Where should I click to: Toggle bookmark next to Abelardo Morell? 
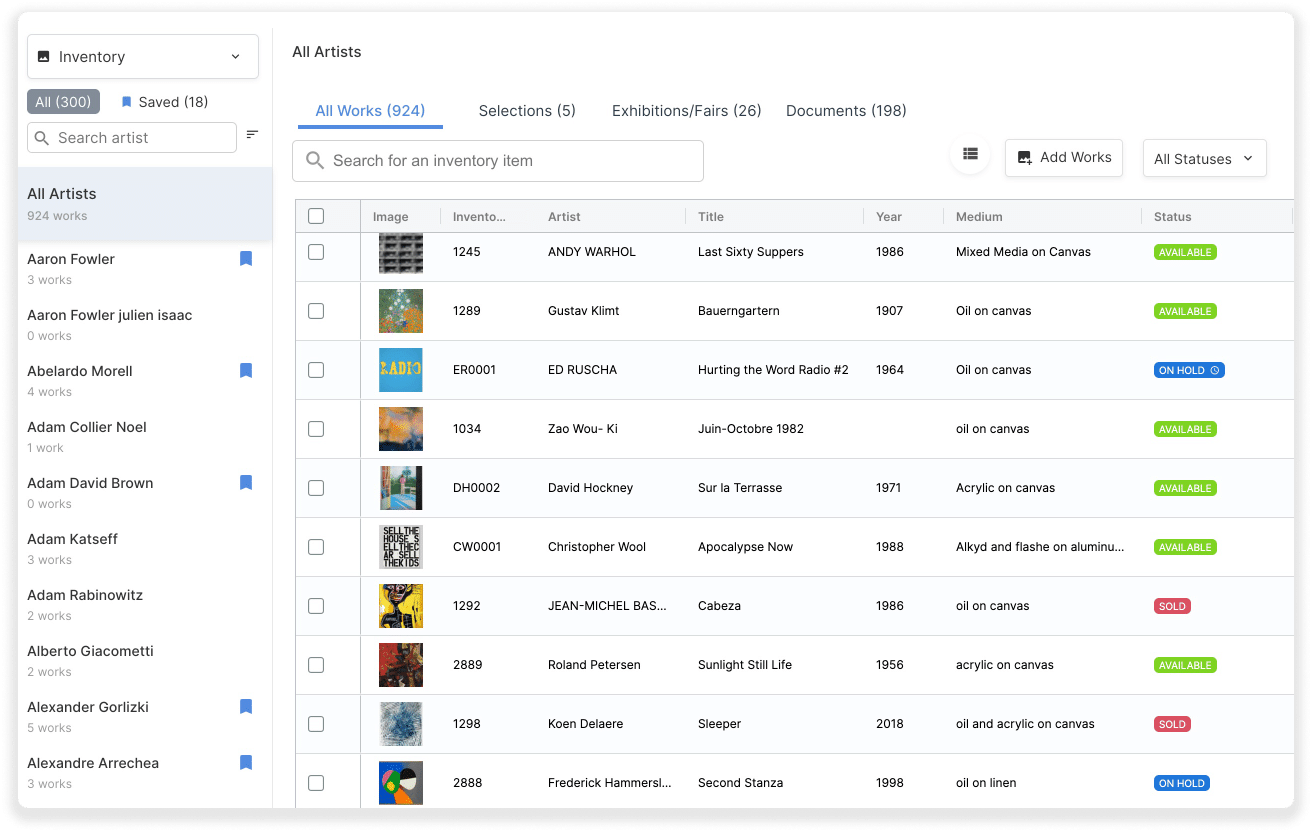pyautogui.click(x=246, y=371)
